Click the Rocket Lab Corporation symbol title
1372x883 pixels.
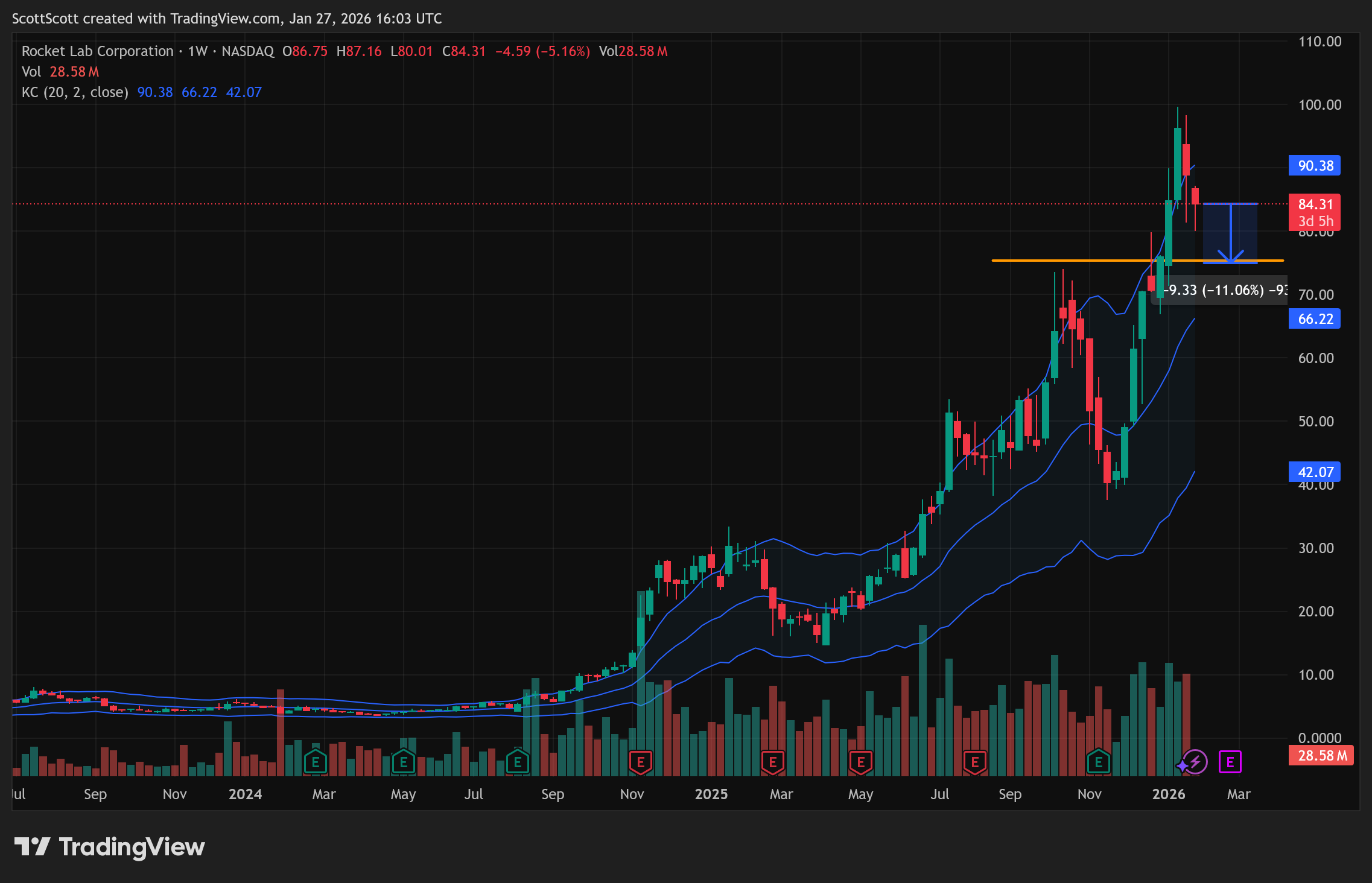coord(97,51)
